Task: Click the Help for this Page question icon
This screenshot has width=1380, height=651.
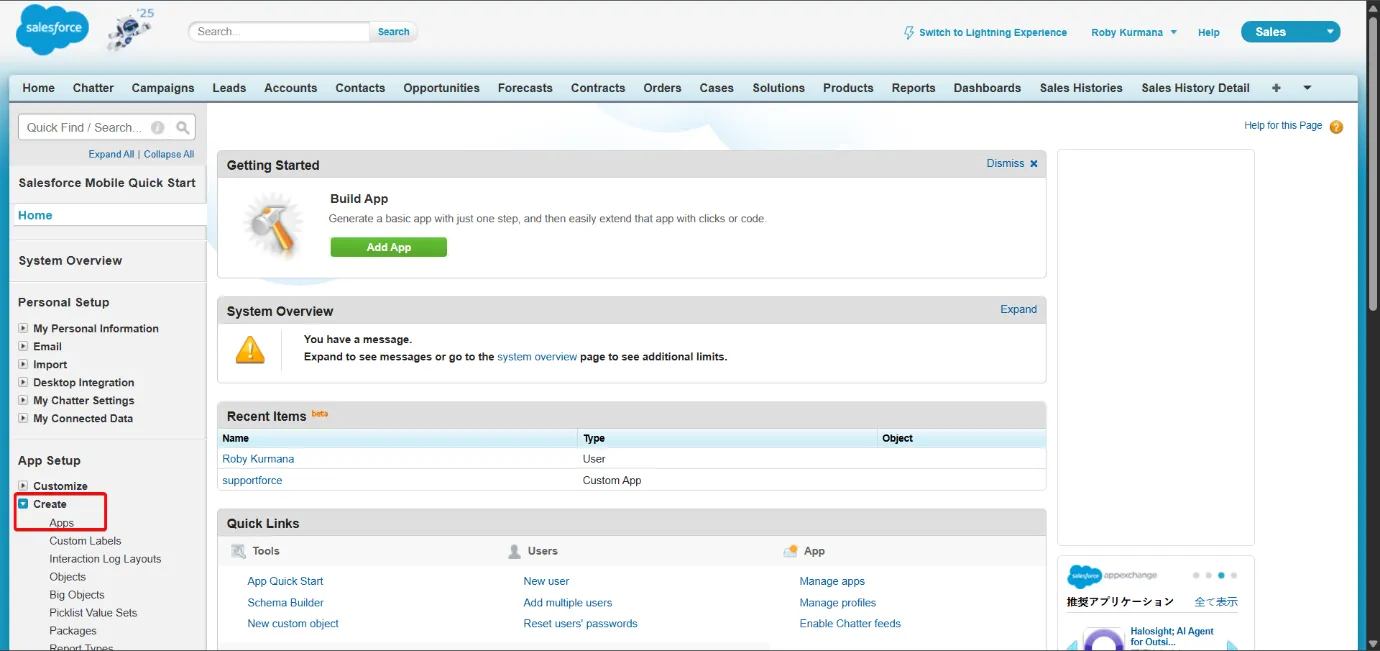Action: [1336, 127]
